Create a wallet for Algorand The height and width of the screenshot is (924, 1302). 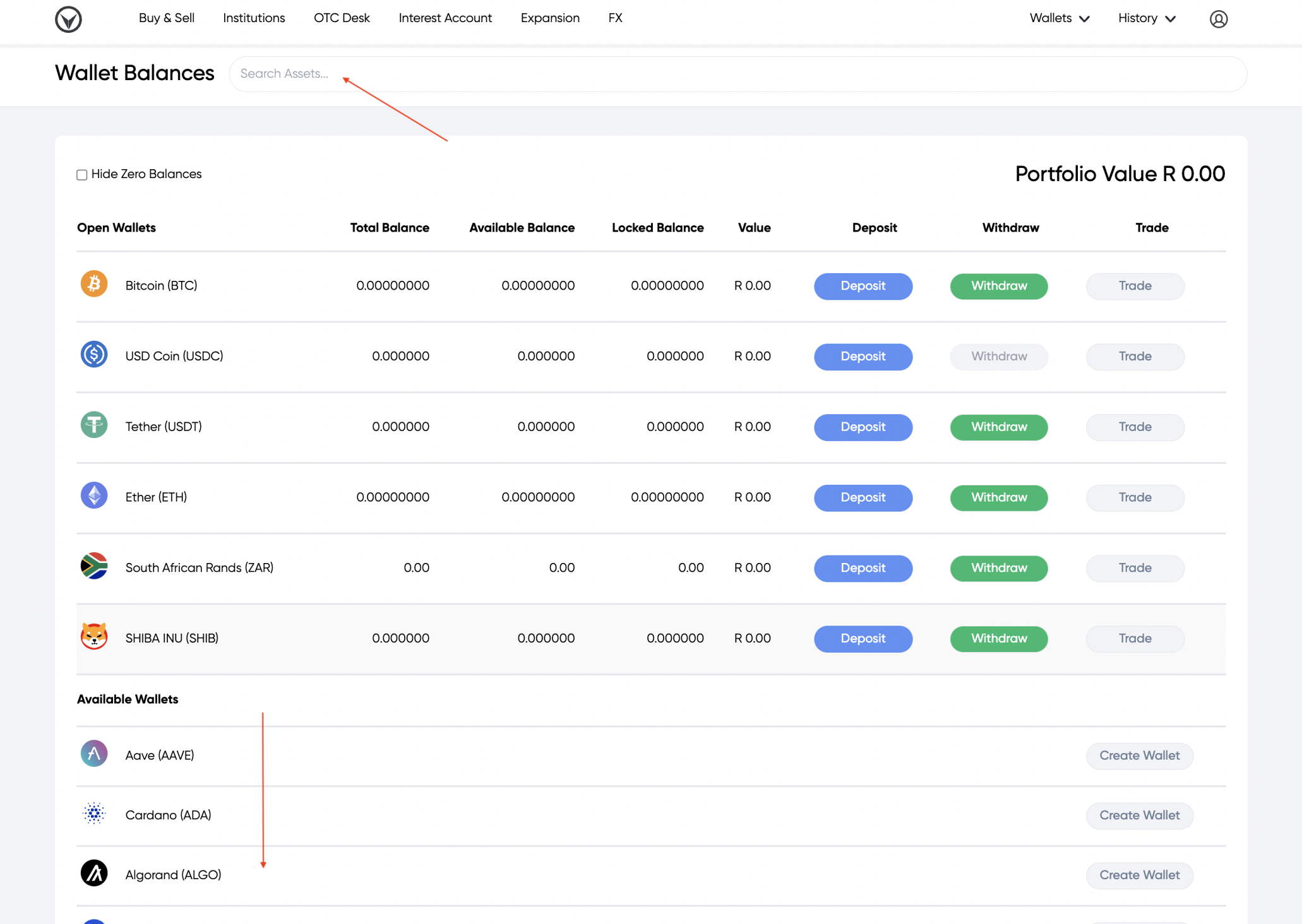pyautogui.click(x=1139, y=875)
